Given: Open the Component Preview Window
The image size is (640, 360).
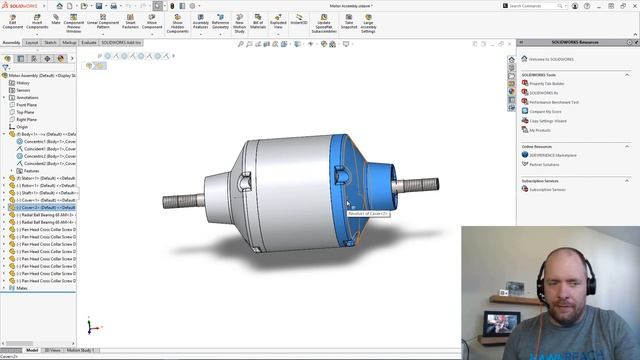Looking at the screenshot, I should pyautogui.click(x=73, y=23).
